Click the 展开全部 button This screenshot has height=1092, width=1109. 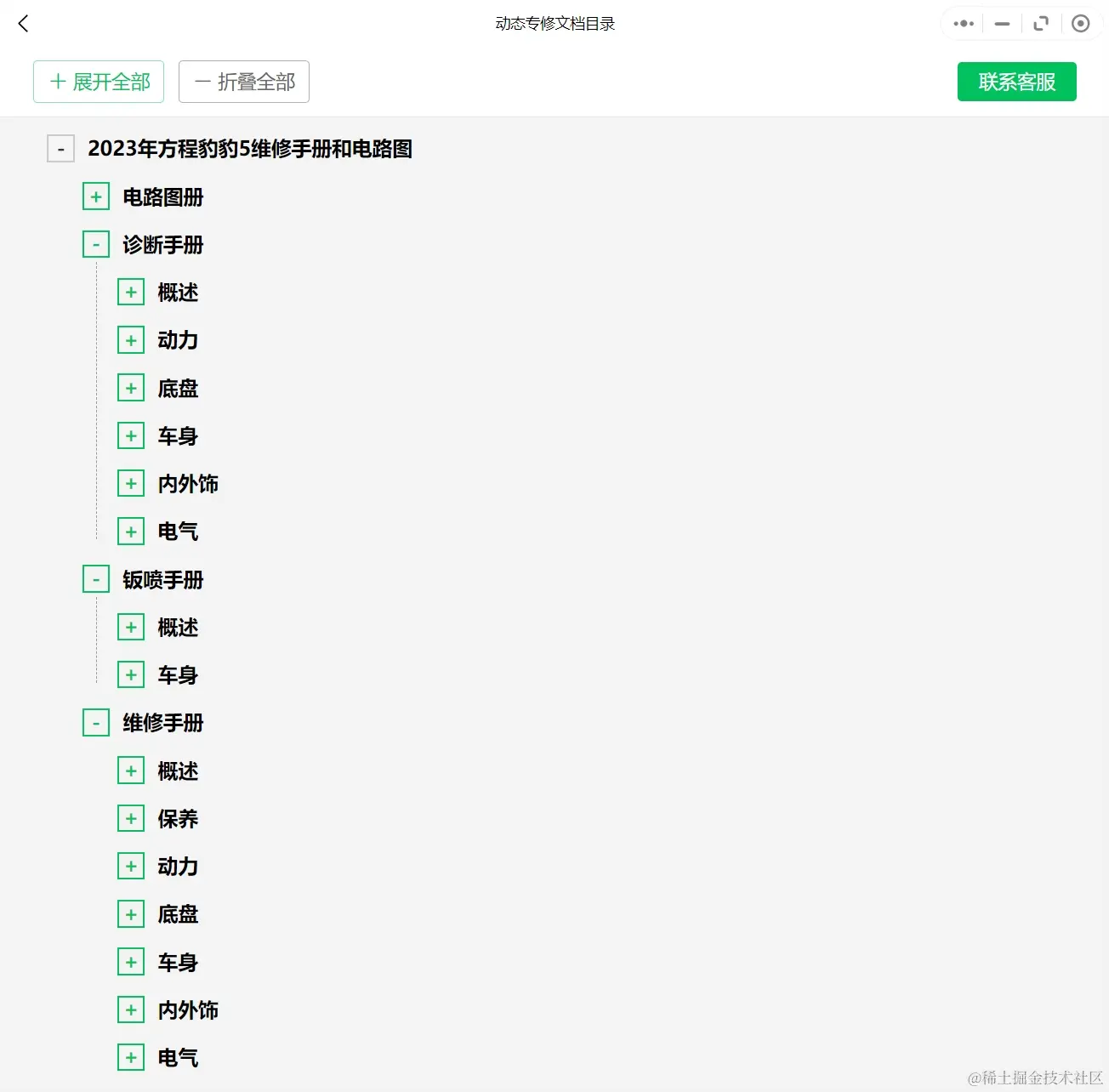(x=99, y=82)
